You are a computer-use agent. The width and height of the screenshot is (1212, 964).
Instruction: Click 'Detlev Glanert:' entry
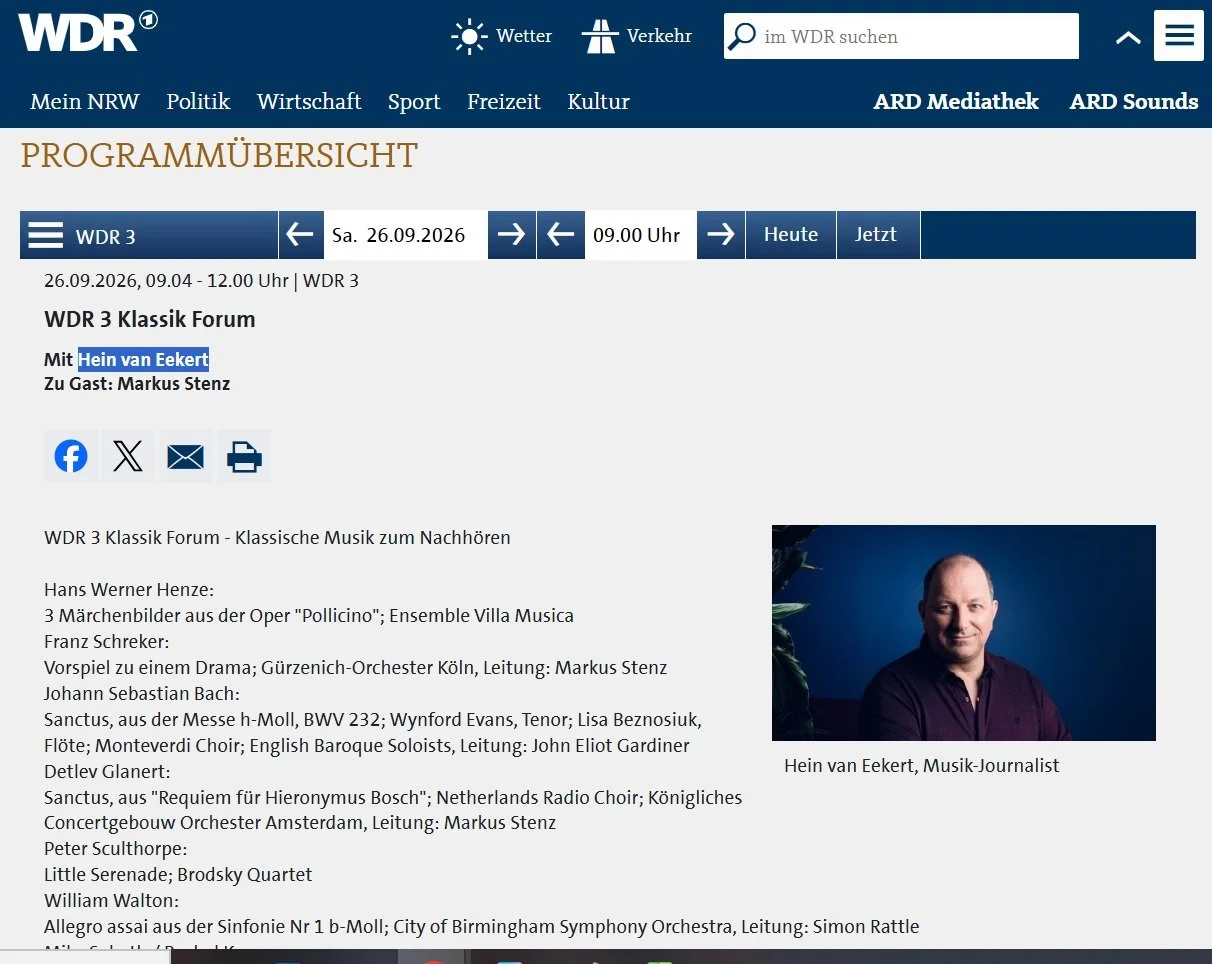click(108, 771)
